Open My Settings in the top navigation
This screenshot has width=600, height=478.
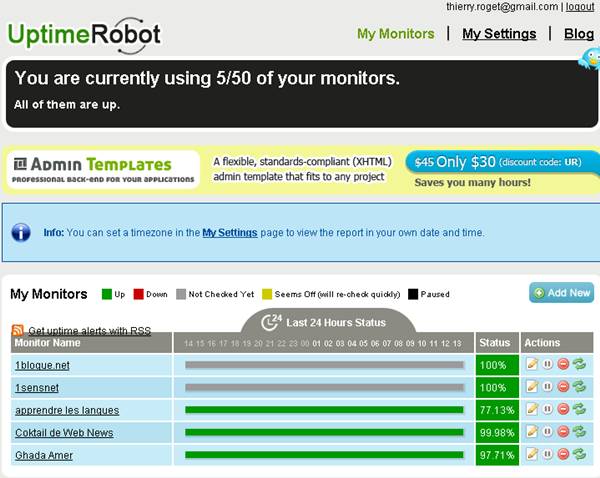499,34
